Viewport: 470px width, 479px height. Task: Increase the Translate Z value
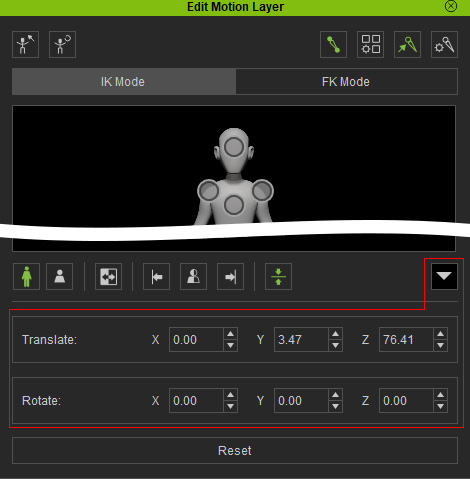[440, 334]
